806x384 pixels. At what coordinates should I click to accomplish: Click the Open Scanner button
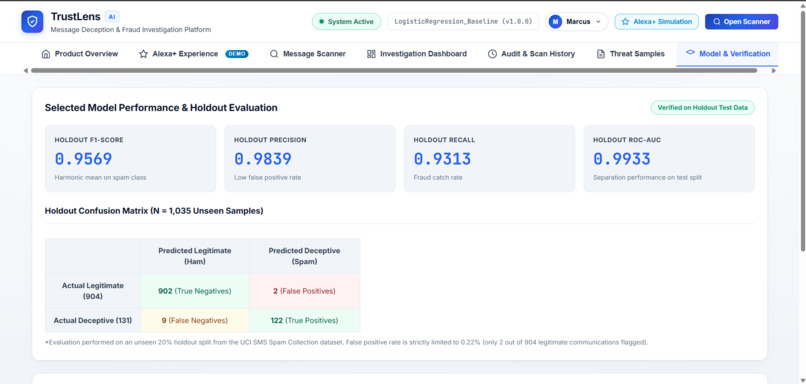click(741, 22)
